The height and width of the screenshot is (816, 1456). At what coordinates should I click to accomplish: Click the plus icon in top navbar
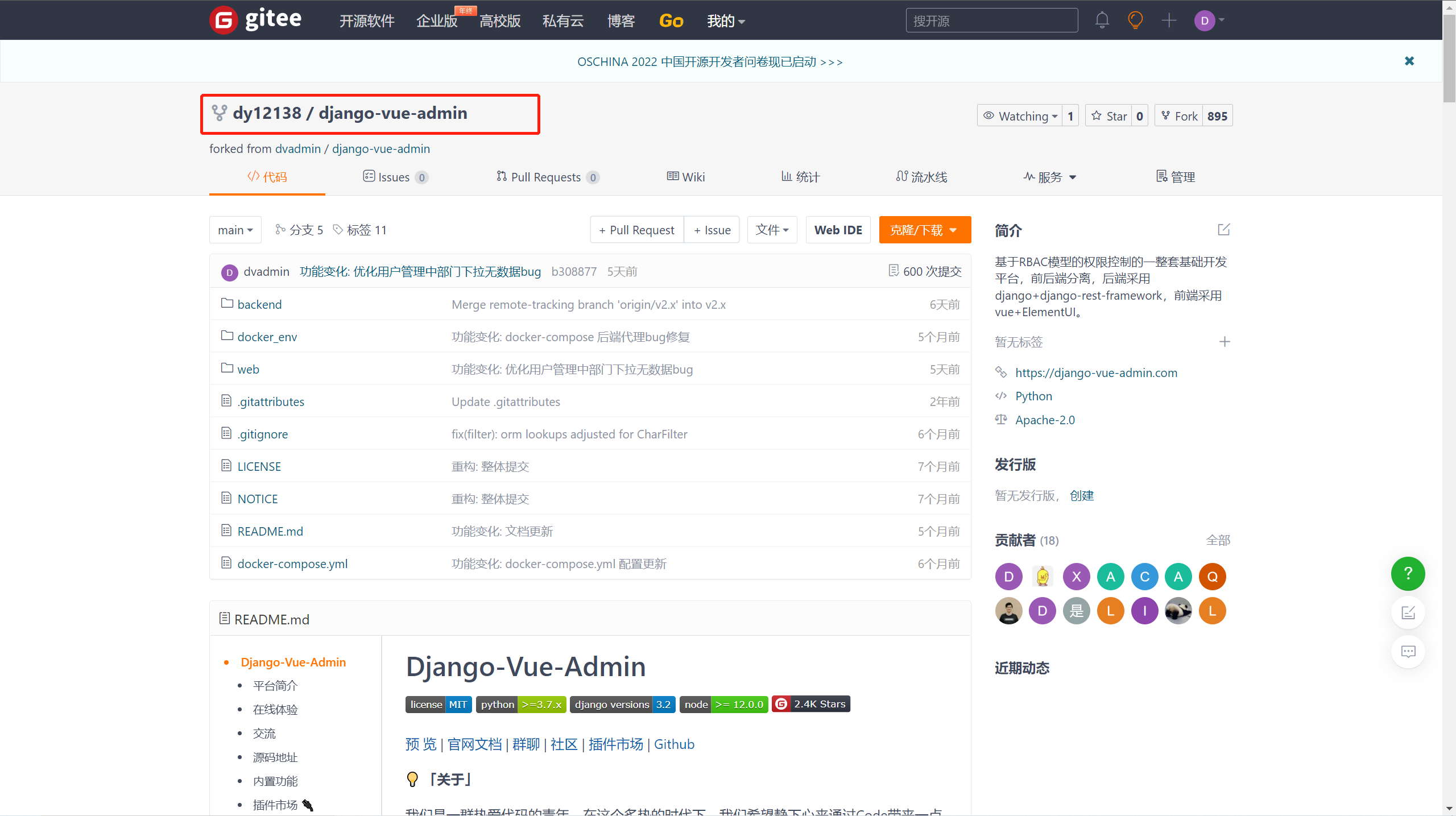pos(1169,20)
